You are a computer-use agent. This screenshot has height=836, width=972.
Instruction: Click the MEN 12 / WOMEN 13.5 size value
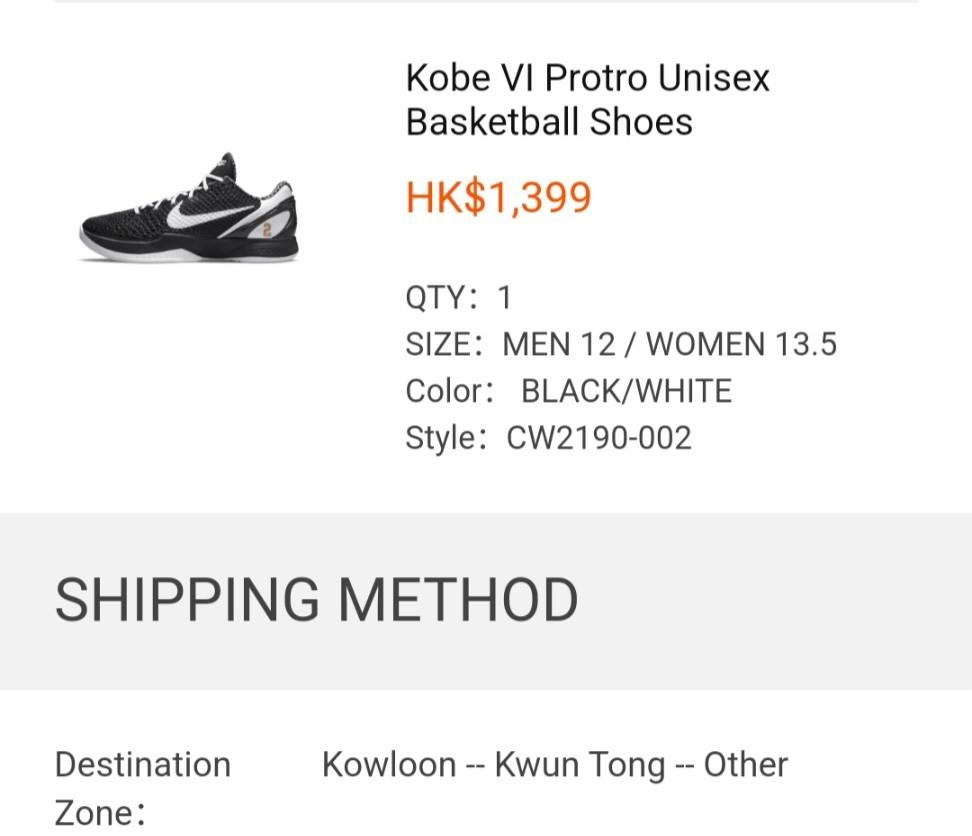[x=669, y=344]
